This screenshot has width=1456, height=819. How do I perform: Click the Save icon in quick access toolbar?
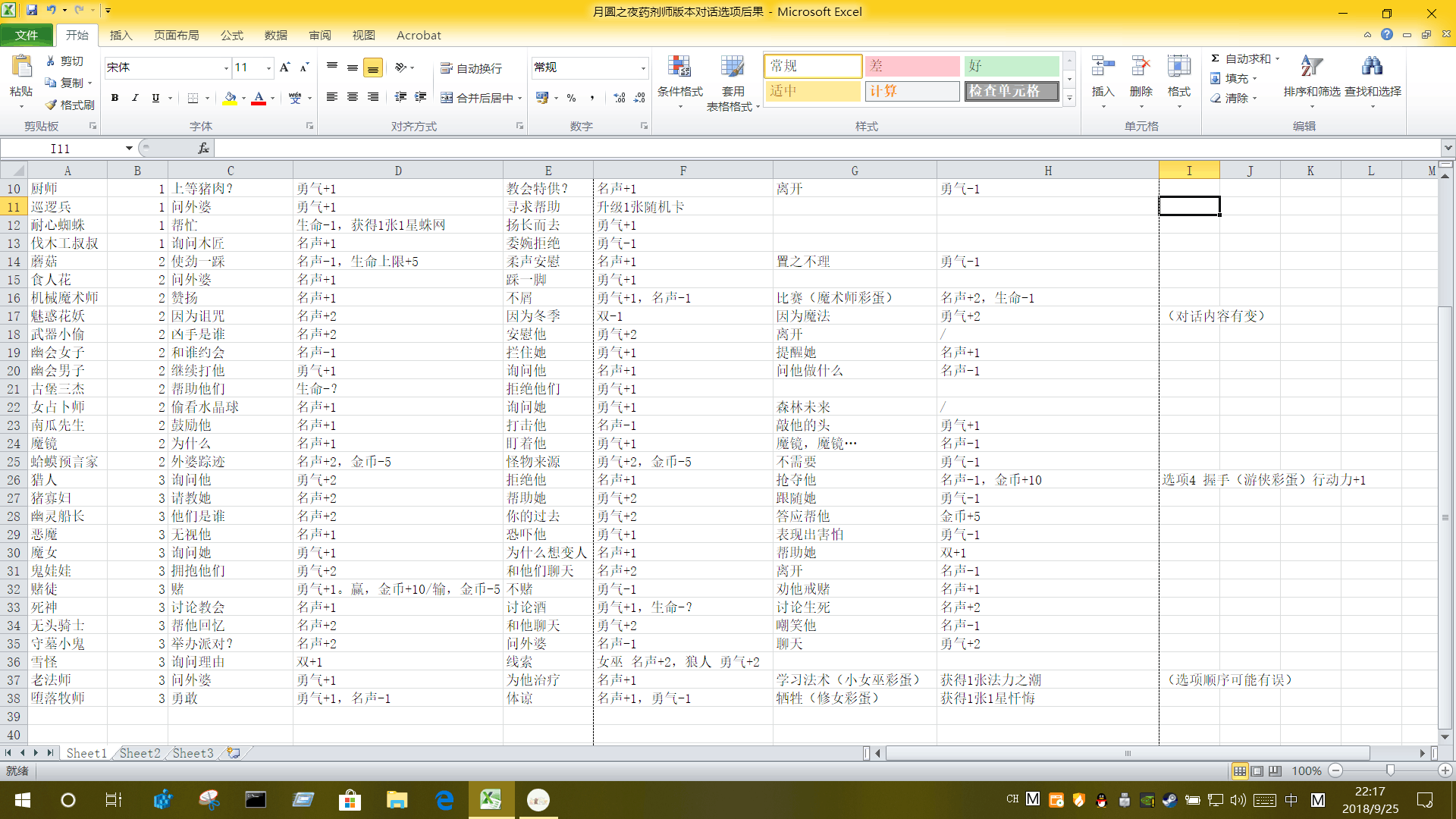32,11
